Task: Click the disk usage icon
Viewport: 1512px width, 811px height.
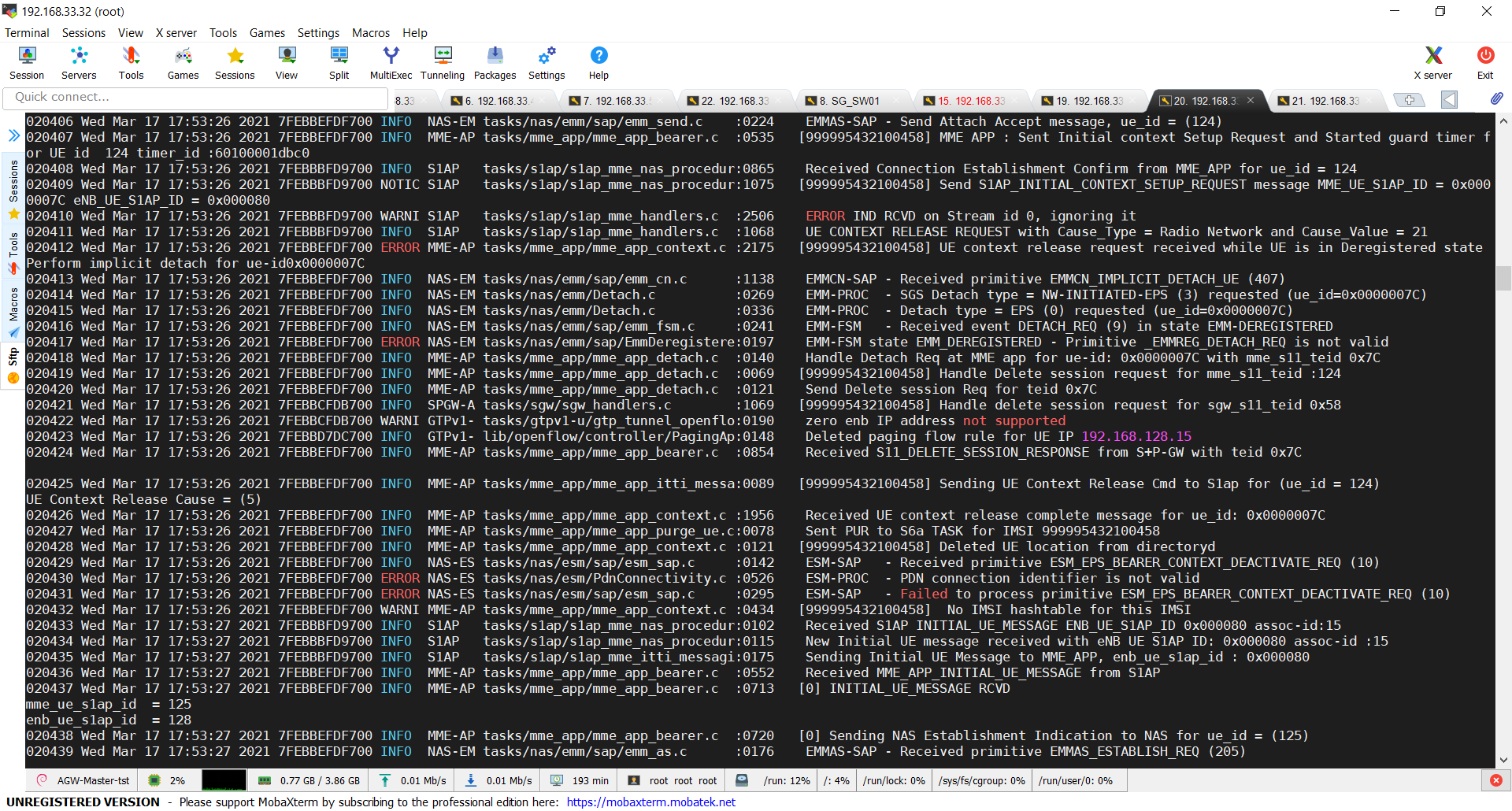Action: pos(742,780)
